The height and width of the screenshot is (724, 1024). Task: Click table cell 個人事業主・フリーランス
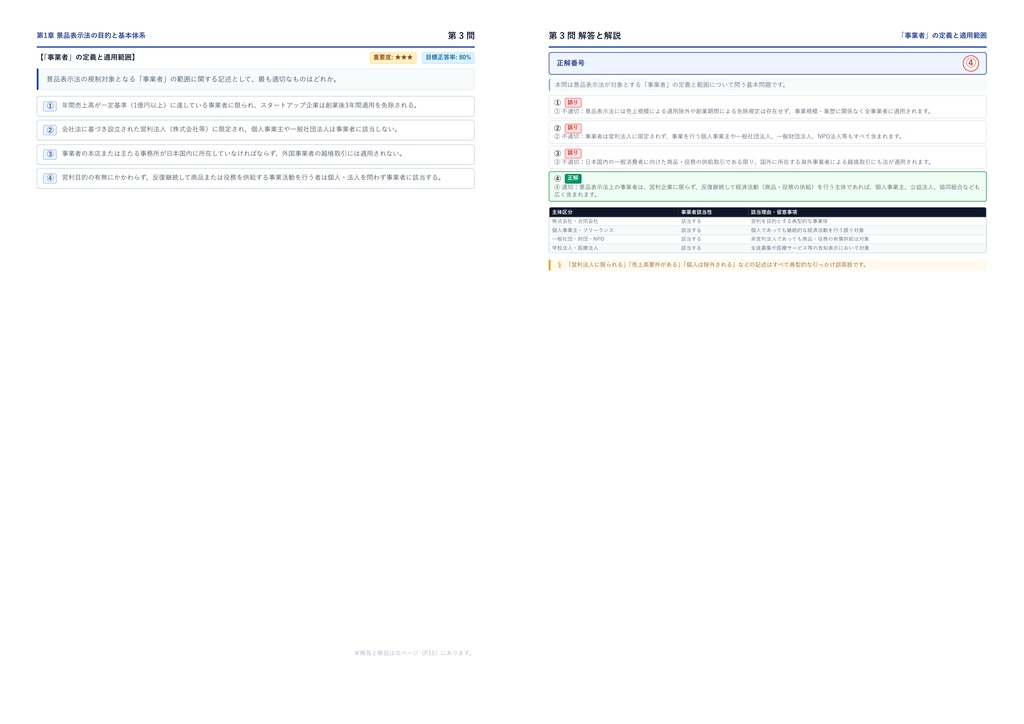(583, 230)
